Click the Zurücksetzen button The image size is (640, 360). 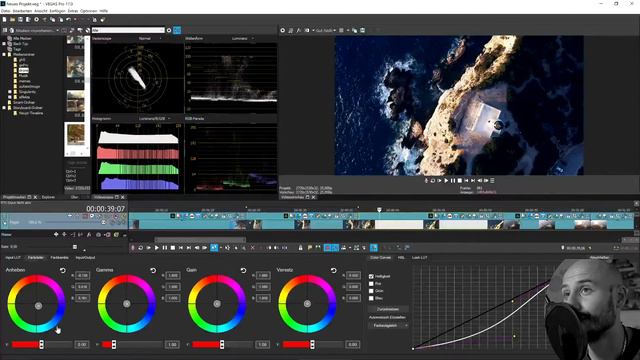click(x=388, y=309)
